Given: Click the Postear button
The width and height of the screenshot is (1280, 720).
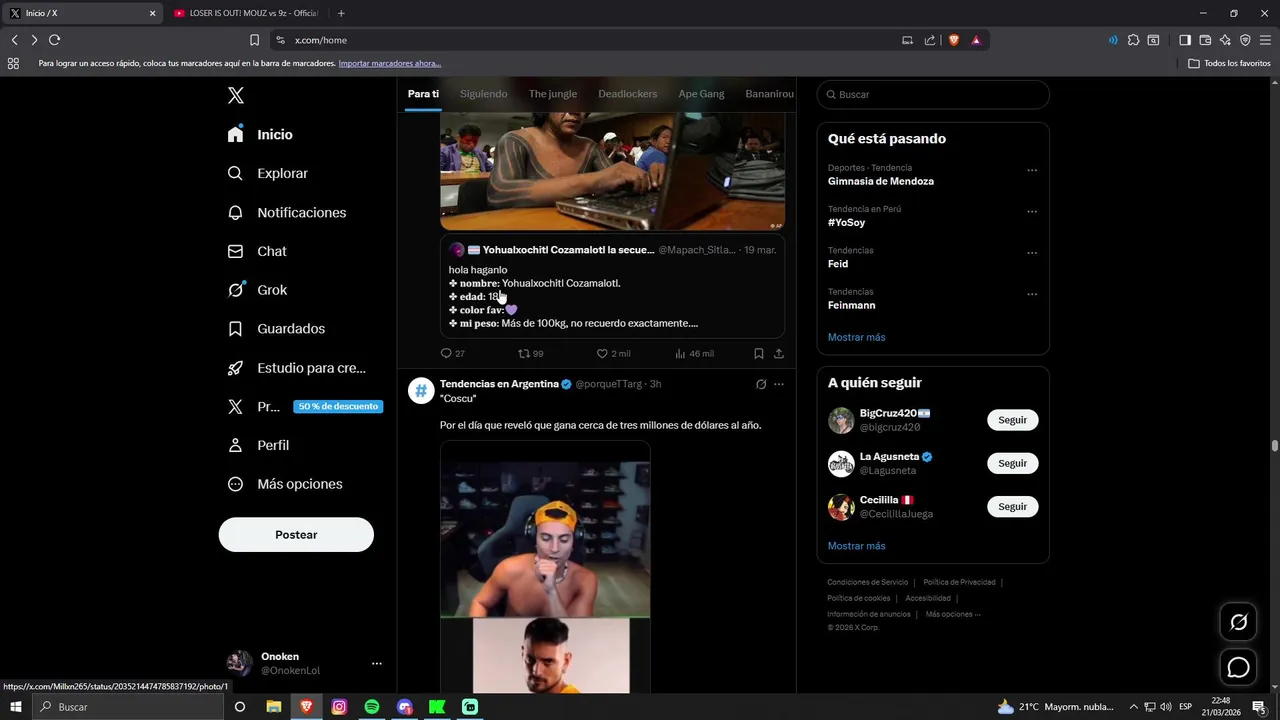Looking at the screenshot, I should [296, 535].
